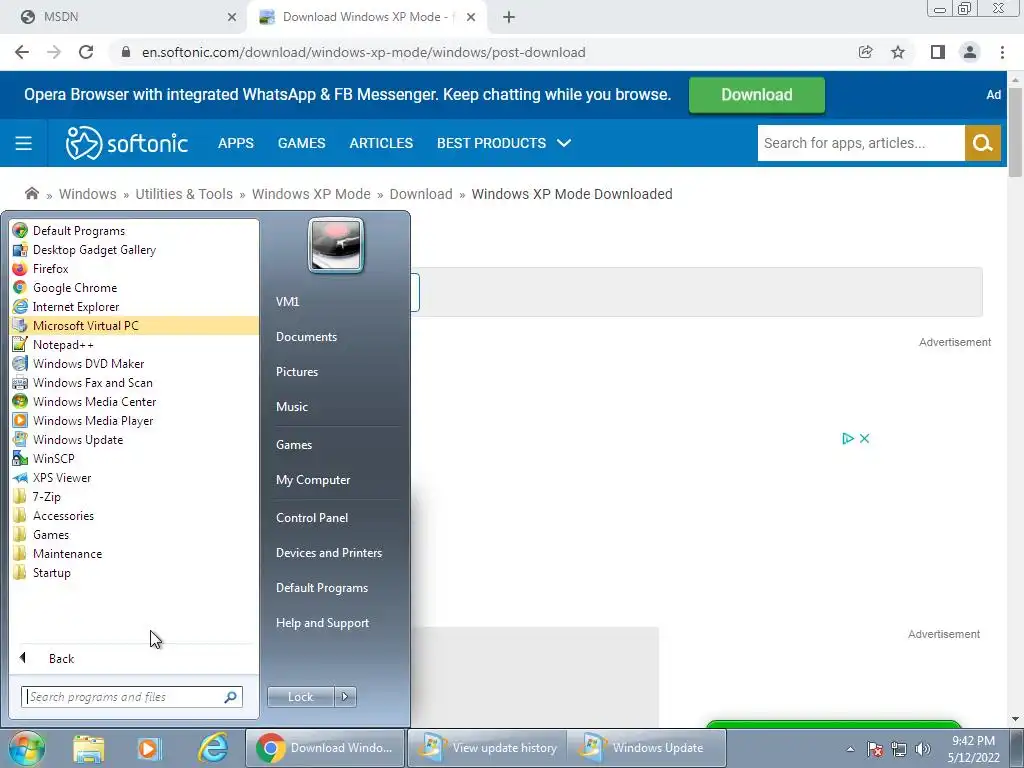Viewport: 1024px width, 768px height.
Task: Click the Chrome back arrow
Action: pyautogui.click(x=22, y=52)
